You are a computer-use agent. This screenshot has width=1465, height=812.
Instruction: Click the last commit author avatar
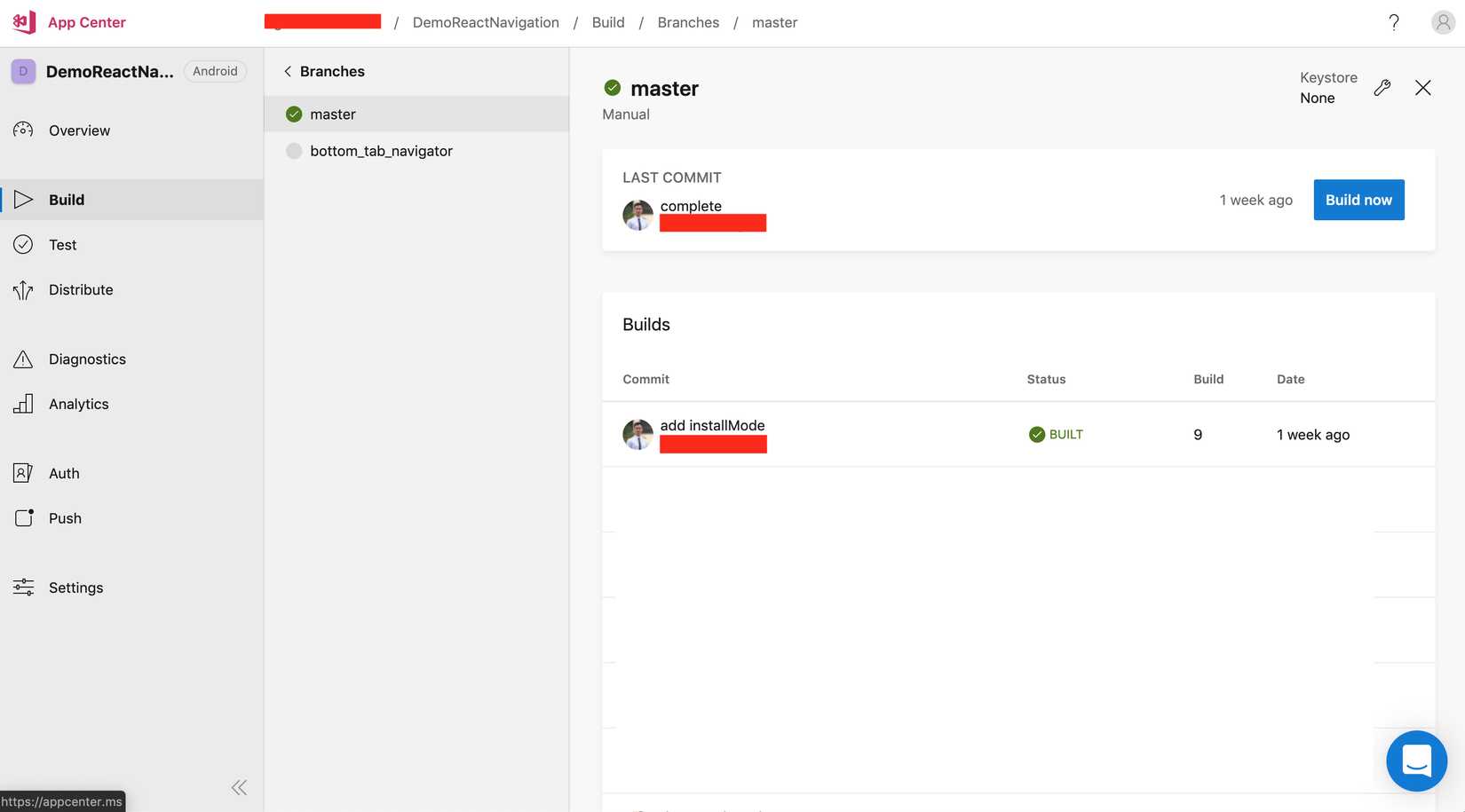[x=637, y=215]
